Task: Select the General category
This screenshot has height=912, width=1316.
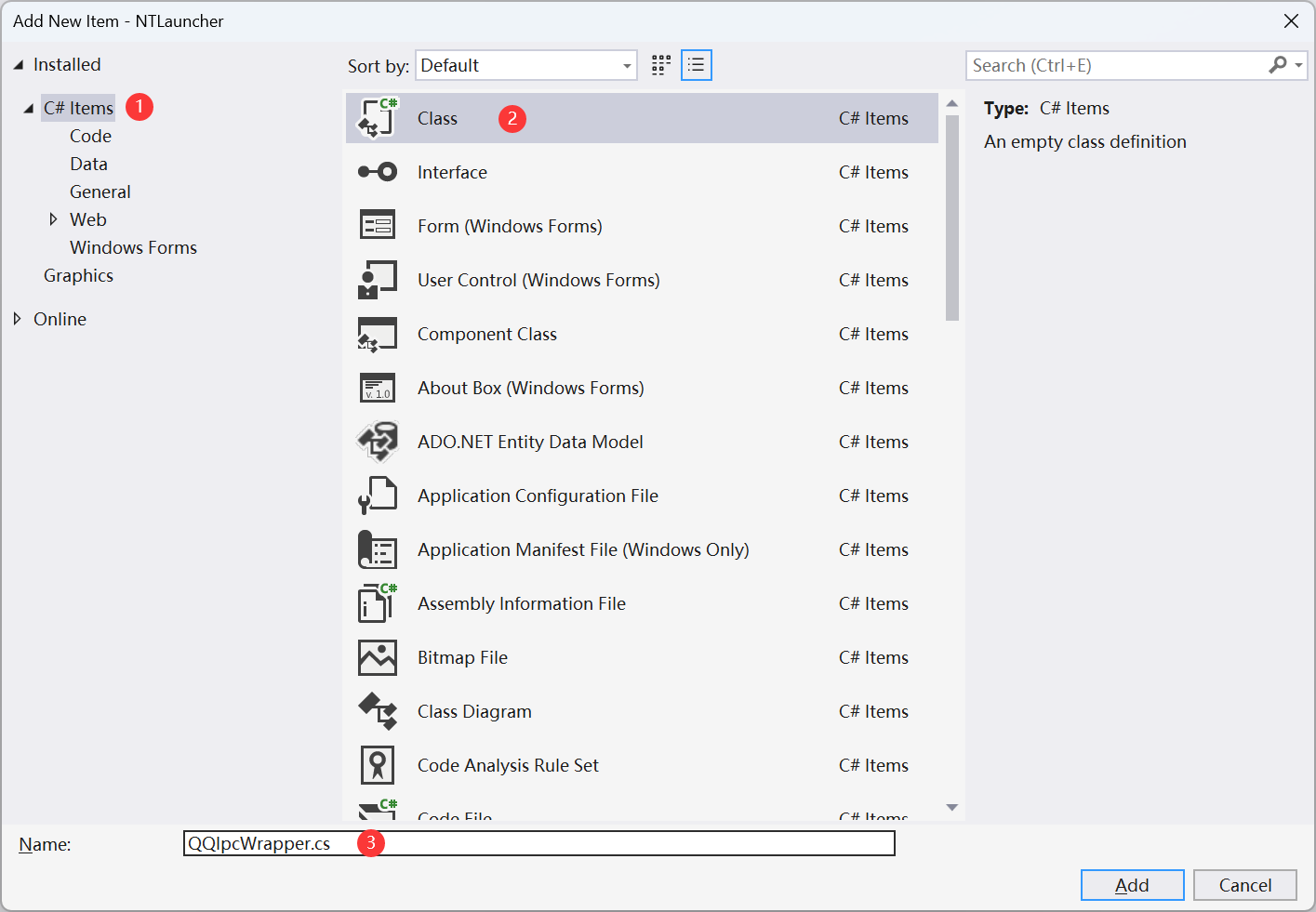Action: coord(100,192)
